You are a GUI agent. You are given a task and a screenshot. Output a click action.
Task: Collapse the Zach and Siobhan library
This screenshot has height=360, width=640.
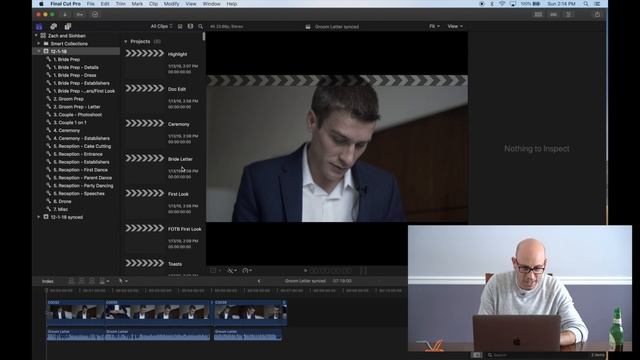[36, 36]
